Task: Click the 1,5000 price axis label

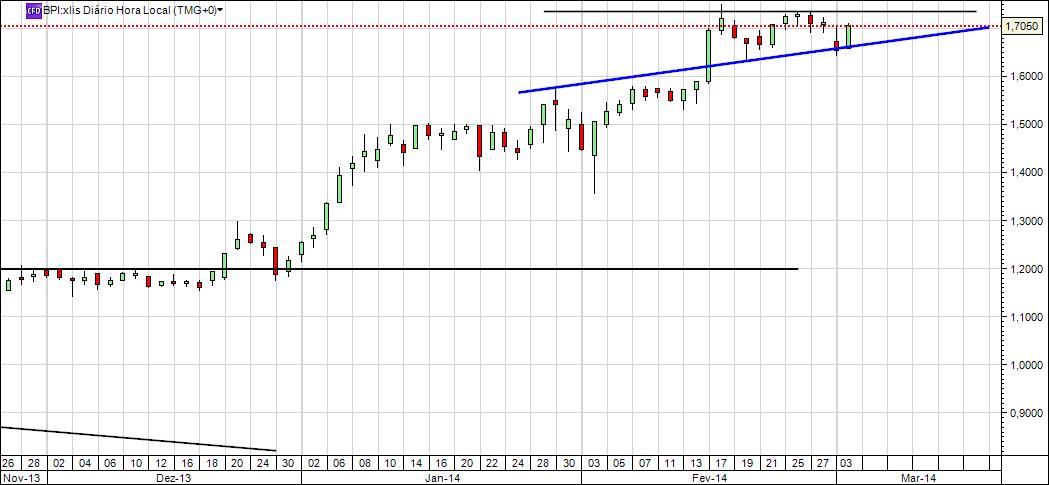Action: pos(1025,124)
